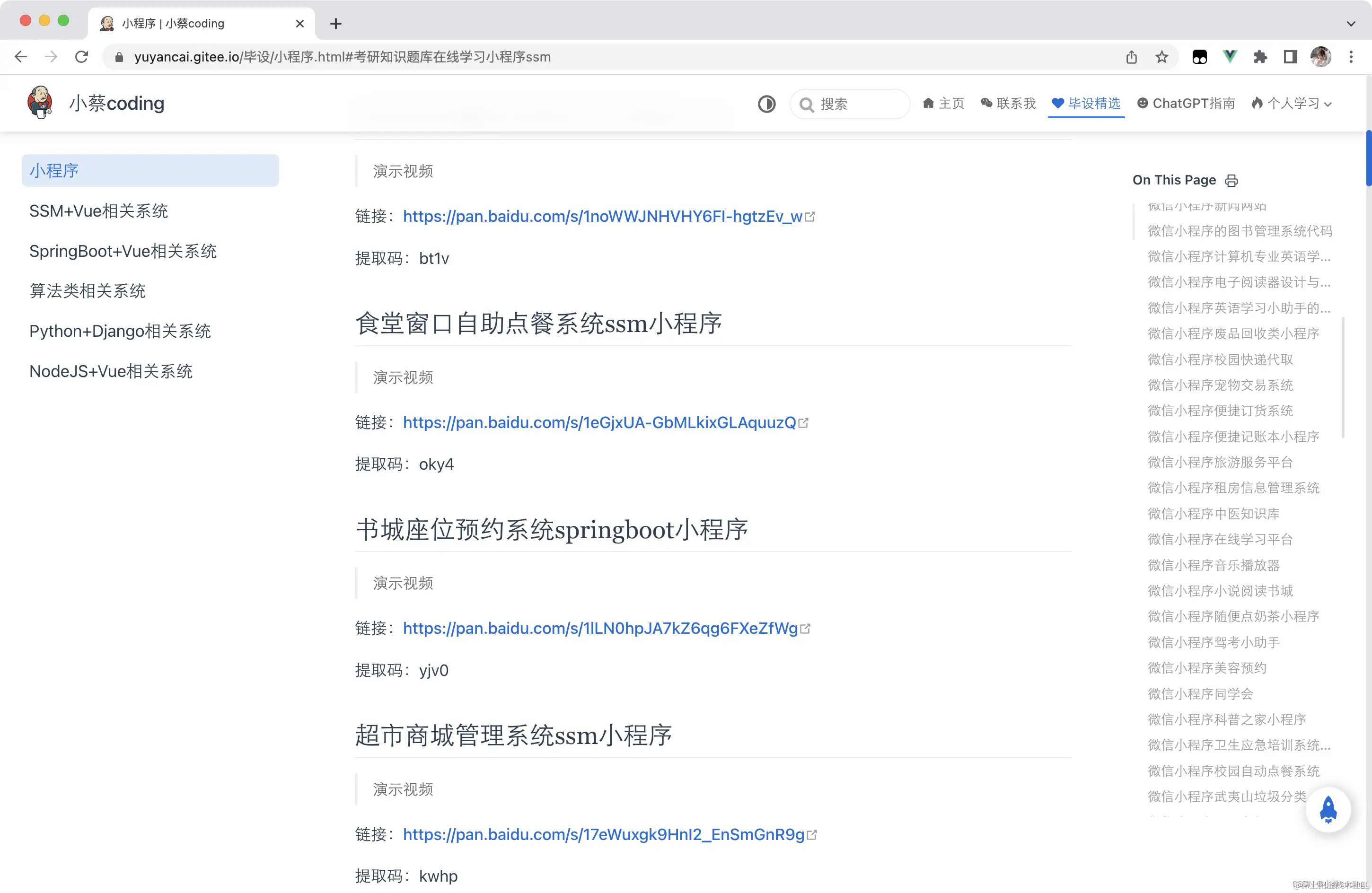Expand the tab search chevron
The height and width of the screenshot is (893, 1372).
(x=1351, y=24)
